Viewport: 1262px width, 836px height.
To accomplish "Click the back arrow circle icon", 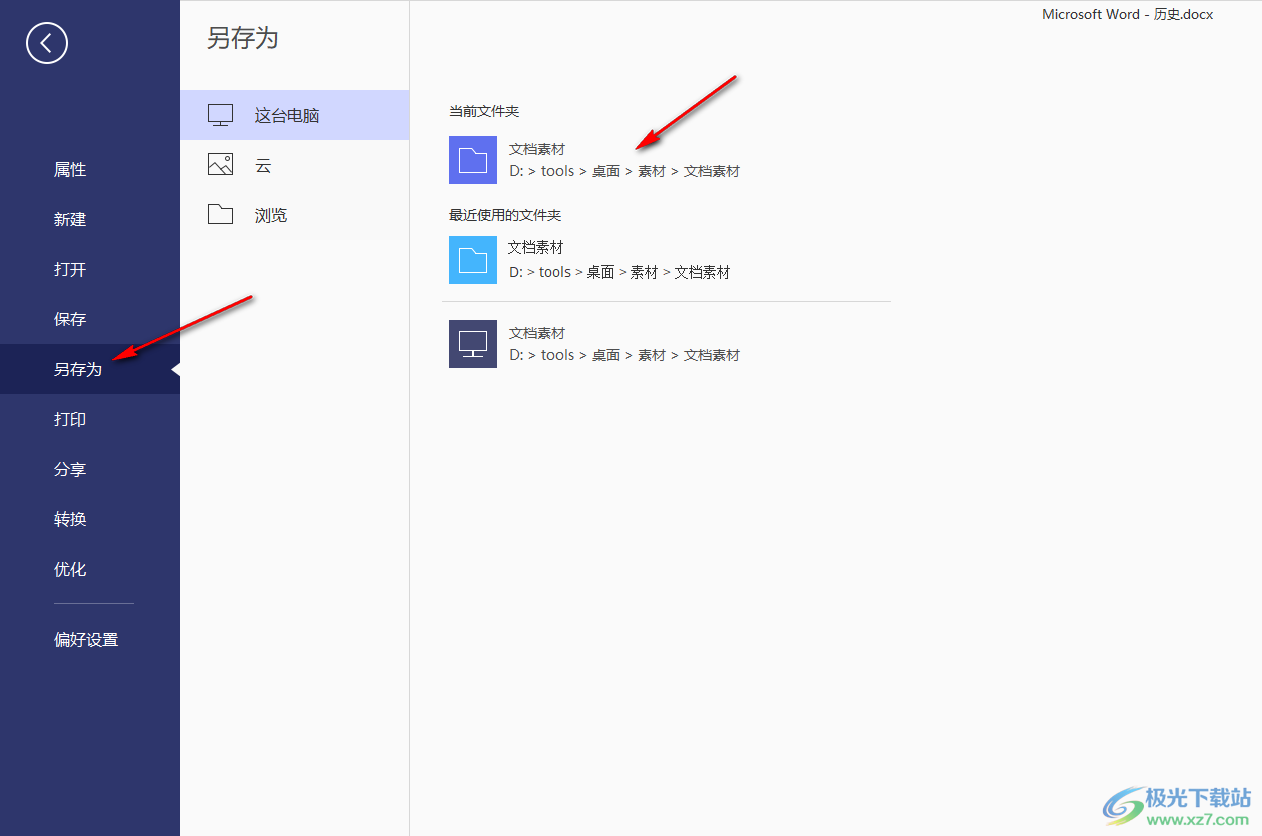I will tap(47, 43).
